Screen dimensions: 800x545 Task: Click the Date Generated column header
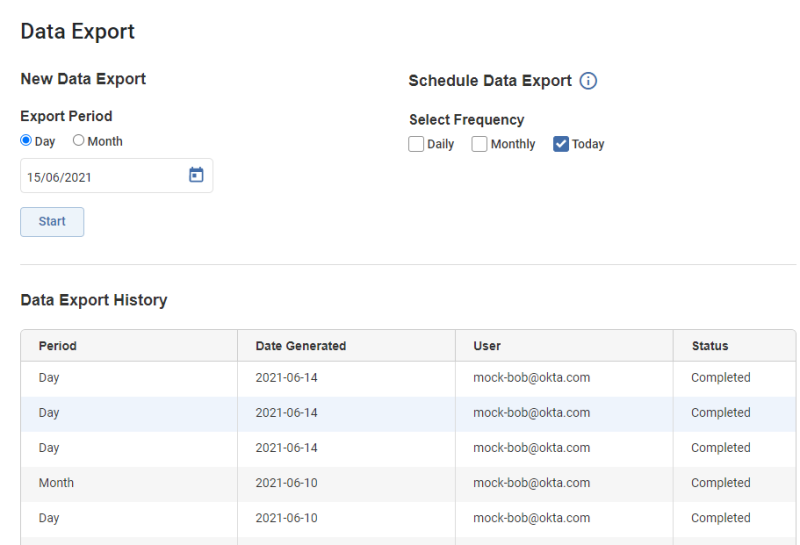coord(301,346)
